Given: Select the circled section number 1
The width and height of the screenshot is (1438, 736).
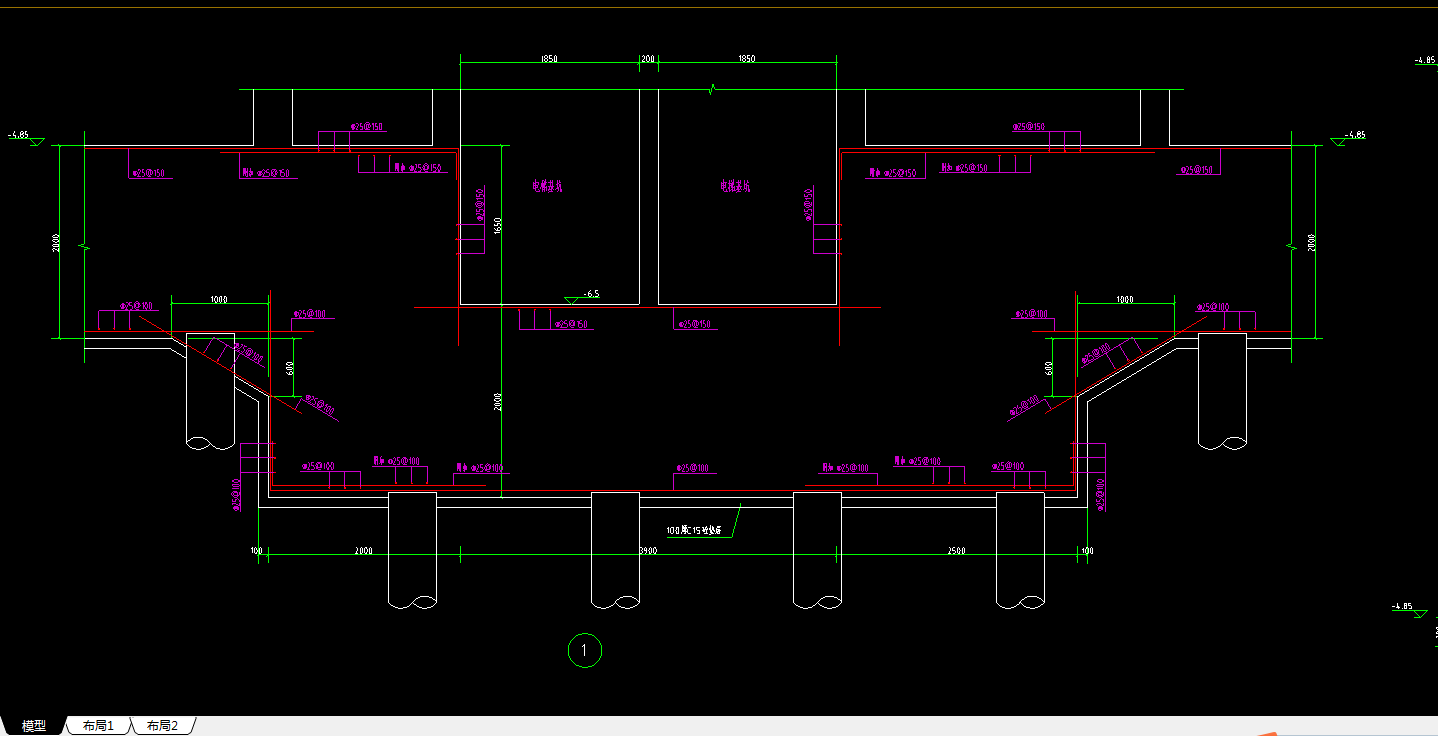Looking at the screenshot, I should 585,651.
